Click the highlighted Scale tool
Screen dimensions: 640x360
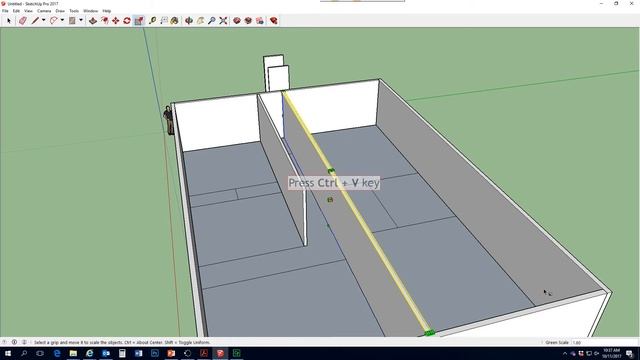tap(139, 20)
